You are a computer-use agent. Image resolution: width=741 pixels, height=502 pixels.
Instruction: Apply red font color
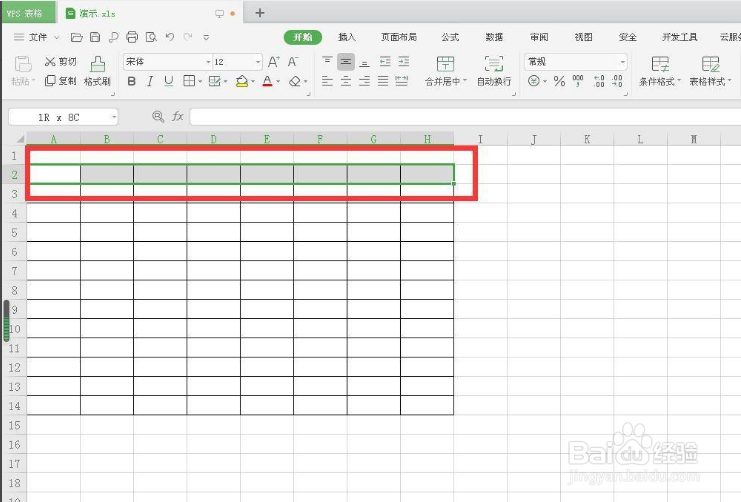pyautogui.click(x=267, y=81)
